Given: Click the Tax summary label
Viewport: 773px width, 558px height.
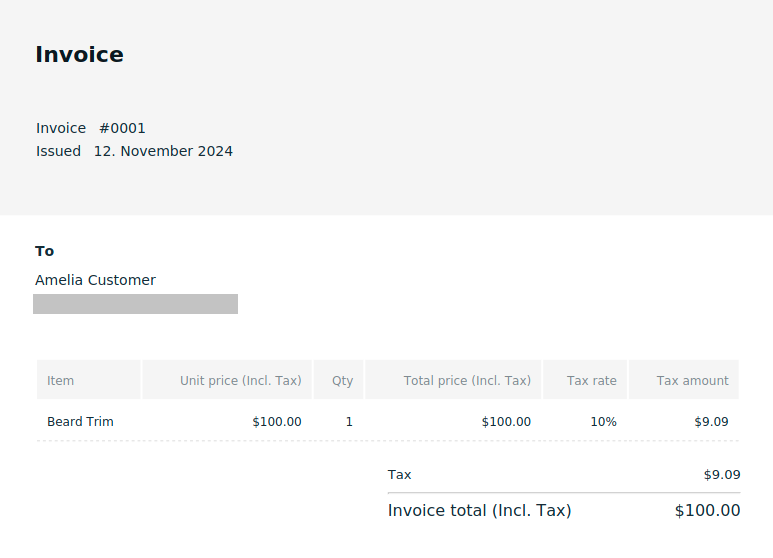Looking at the screenshot, I should [x=399, y=475].
